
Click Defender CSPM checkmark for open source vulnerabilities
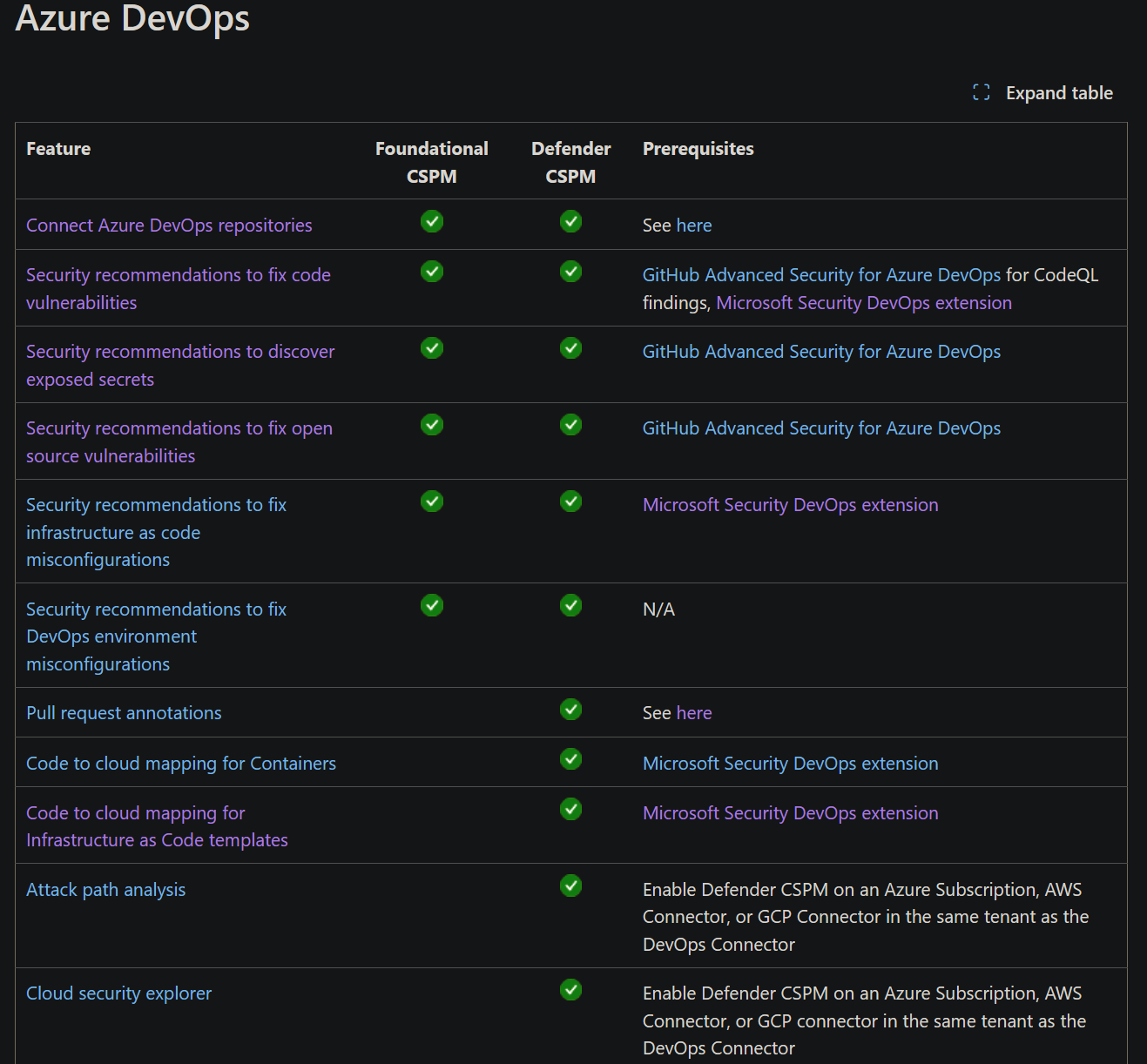point(571,425)
